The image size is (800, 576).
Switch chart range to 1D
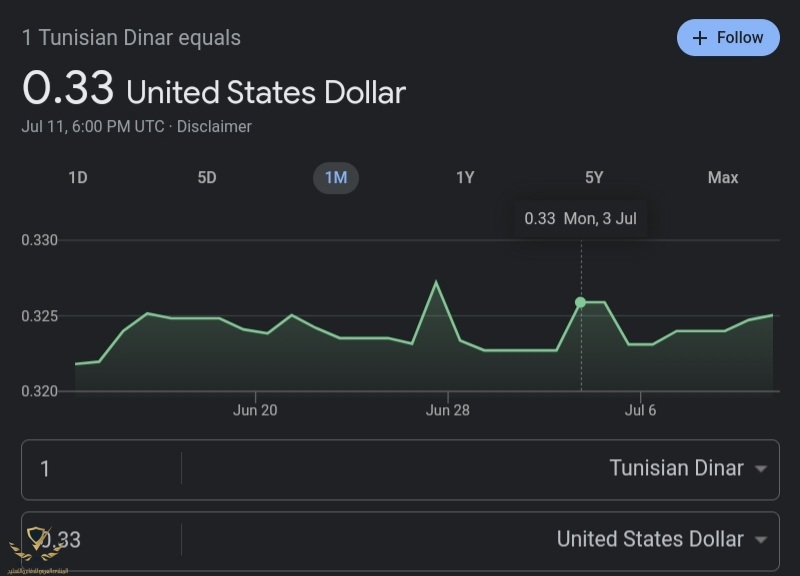[x=78, y=178]
